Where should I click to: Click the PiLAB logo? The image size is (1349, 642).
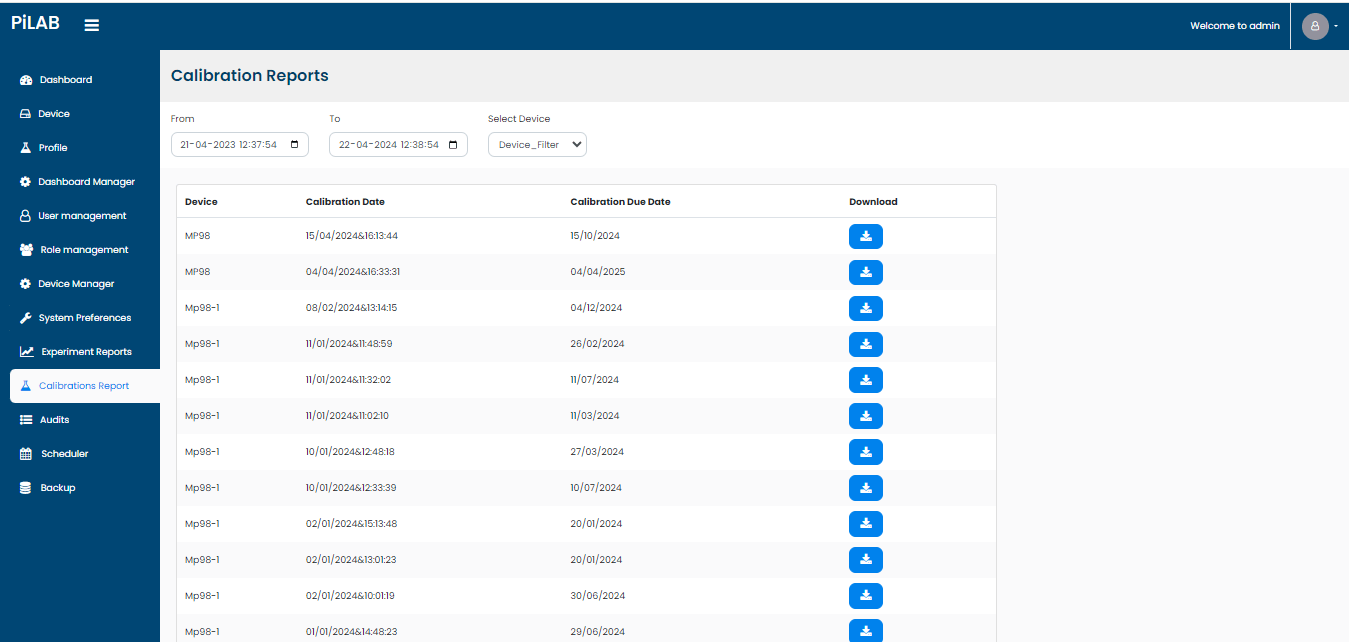click(x=35, y=24)
